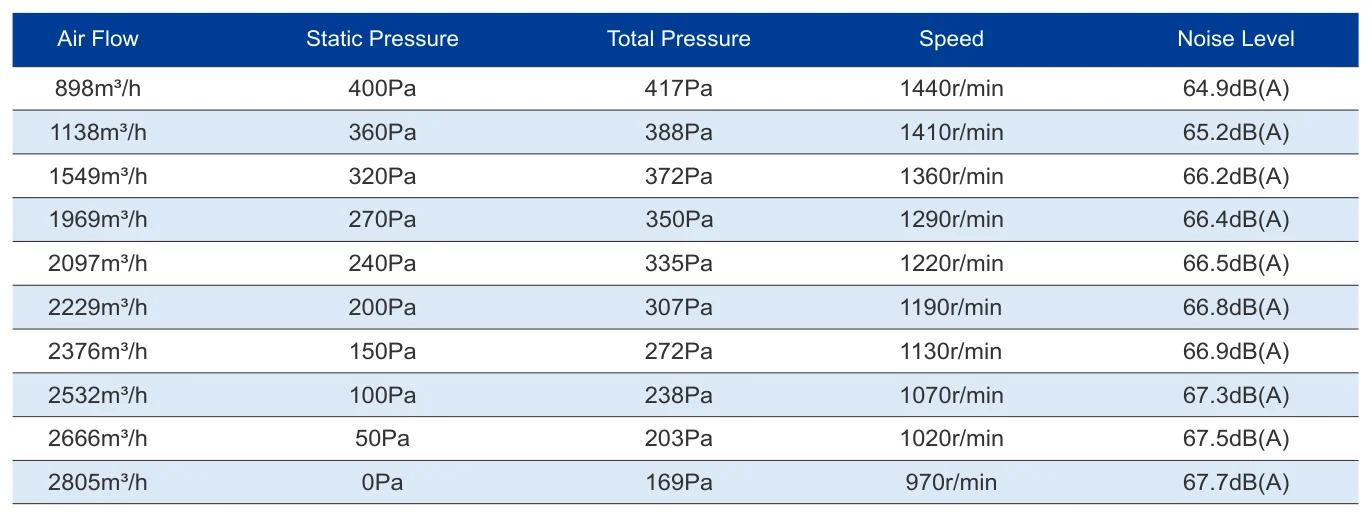Click the 970r/min speed cell

952,483
